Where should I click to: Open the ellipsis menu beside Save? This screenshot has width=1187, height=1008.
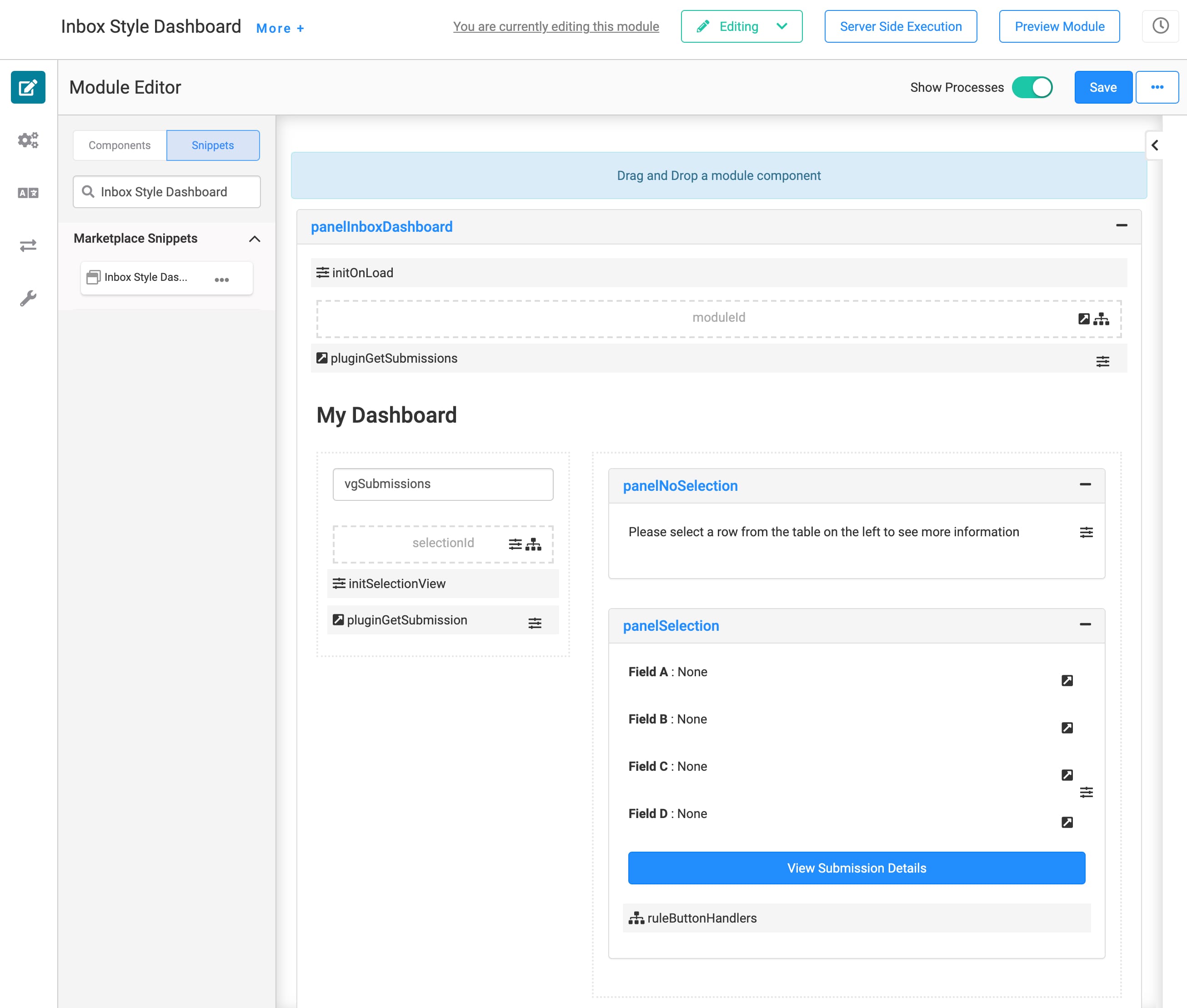pos(1157,87)
